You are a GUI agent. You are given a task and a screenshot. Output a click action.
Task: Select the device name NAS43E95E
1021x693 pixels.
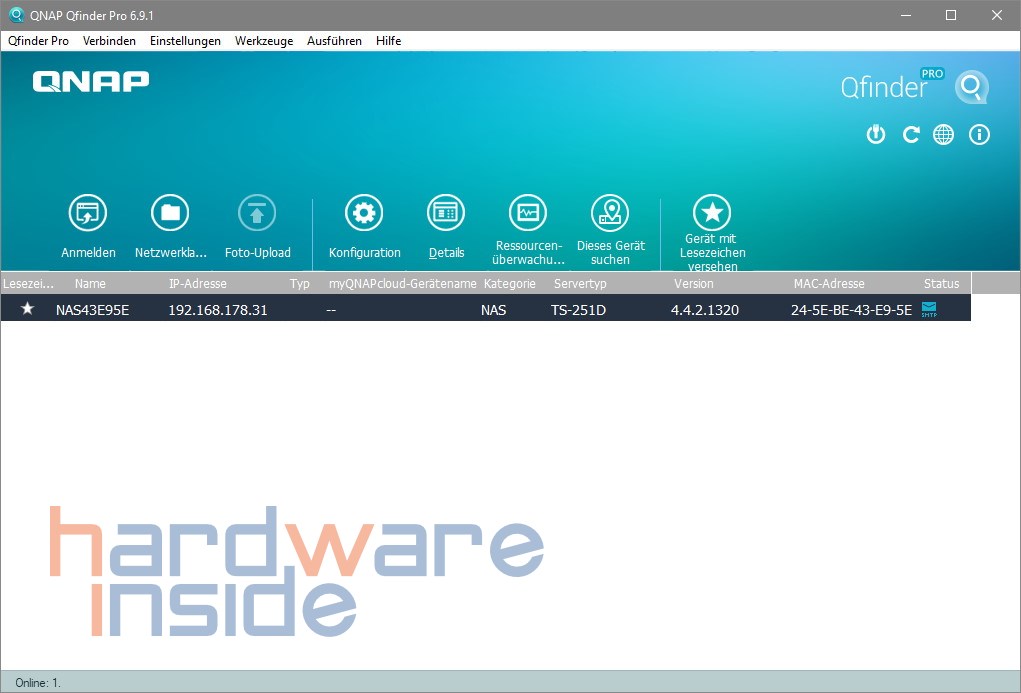click(x=92, y=311)
